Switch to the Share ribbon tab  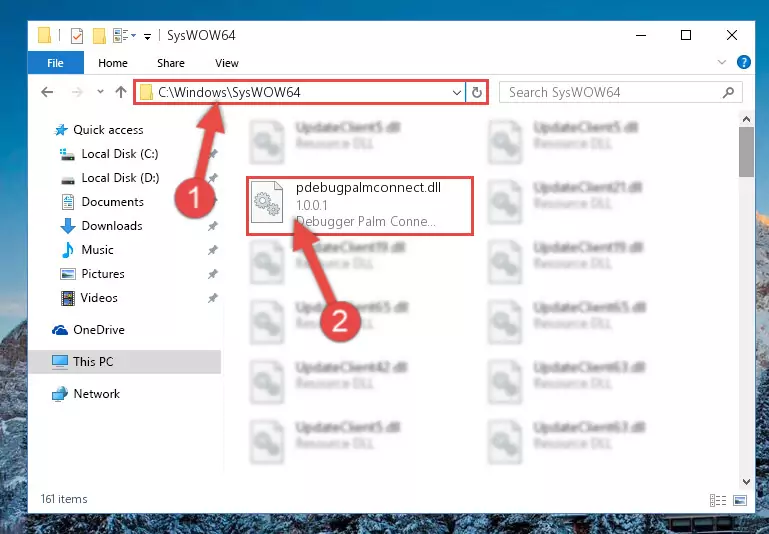pos(171,63)
